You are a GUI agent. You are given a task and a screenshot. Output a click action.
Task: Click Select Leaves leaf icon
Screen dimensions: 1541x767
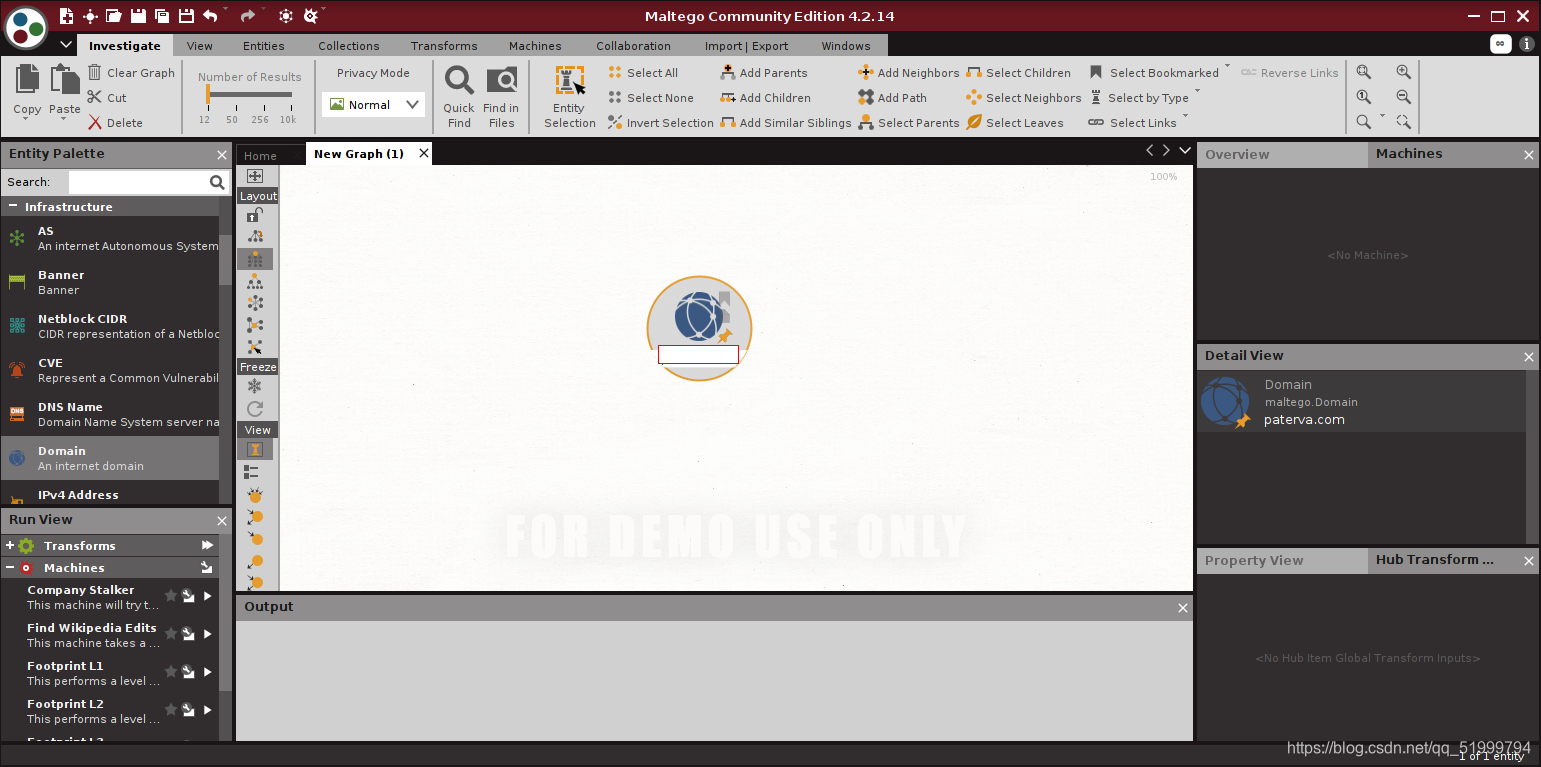(x=975, y=122)
